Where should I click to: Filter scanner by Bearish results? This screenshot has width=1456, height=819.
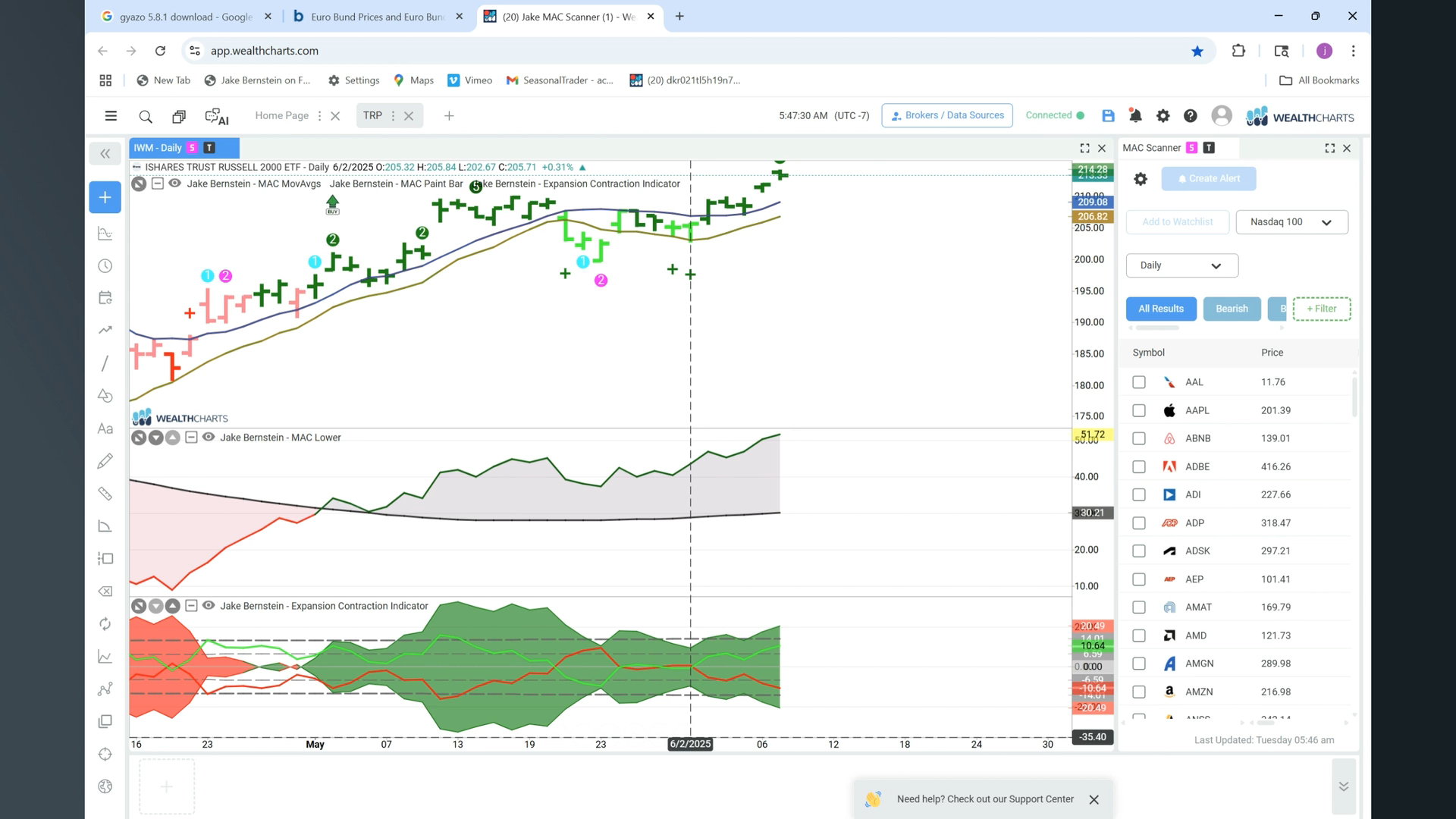tap(1232, 309)
